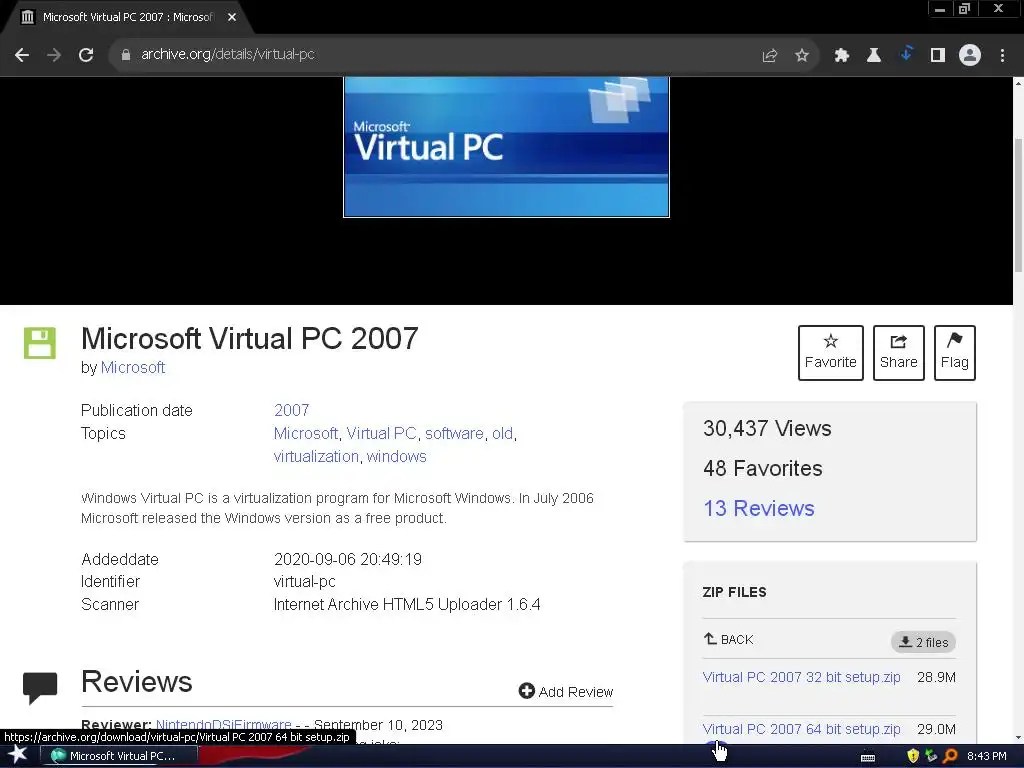
Task: Click Add Review
Action: [x=566, y=692]
